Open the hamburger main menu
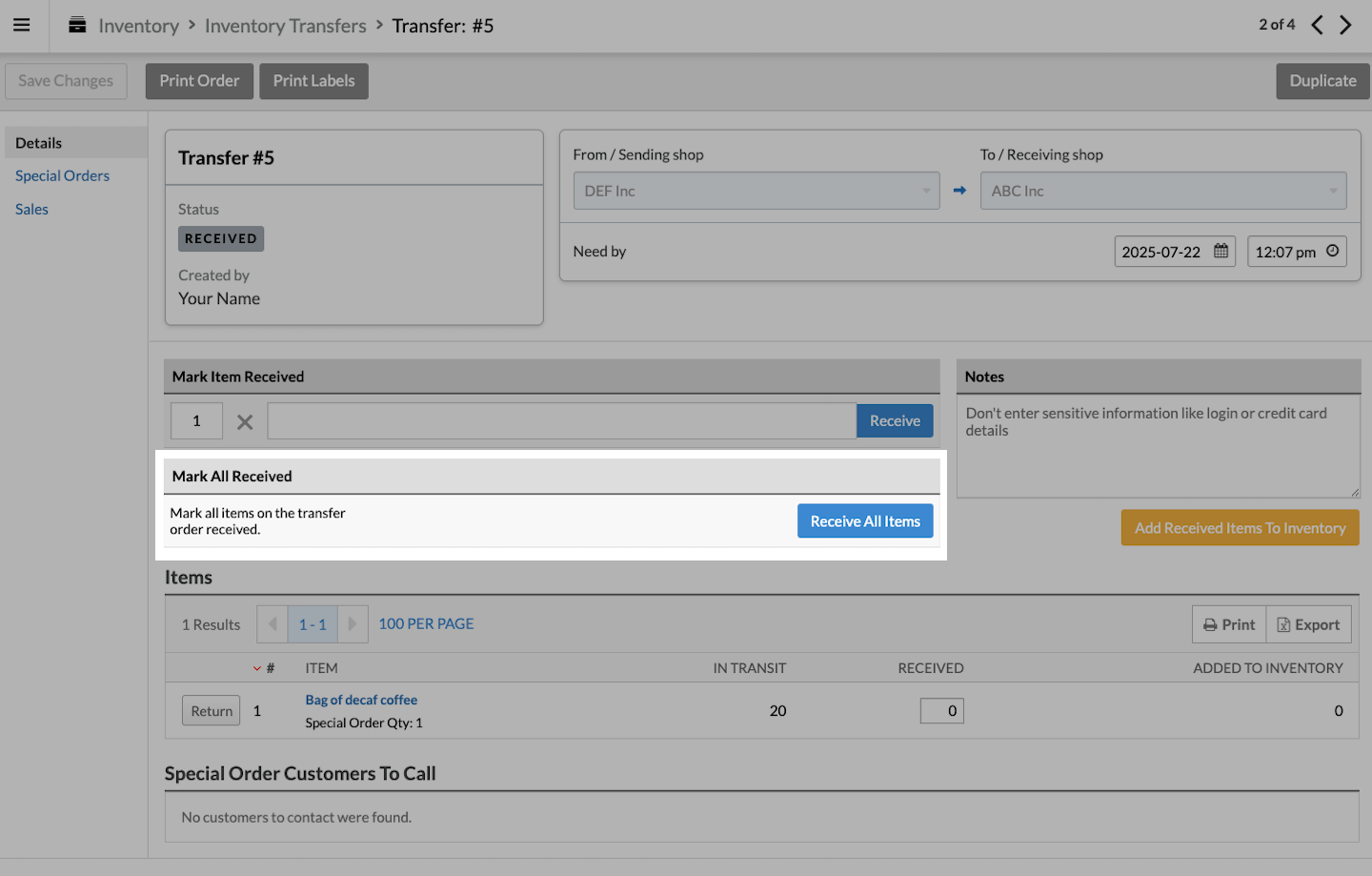 click(x=21, y=26)
